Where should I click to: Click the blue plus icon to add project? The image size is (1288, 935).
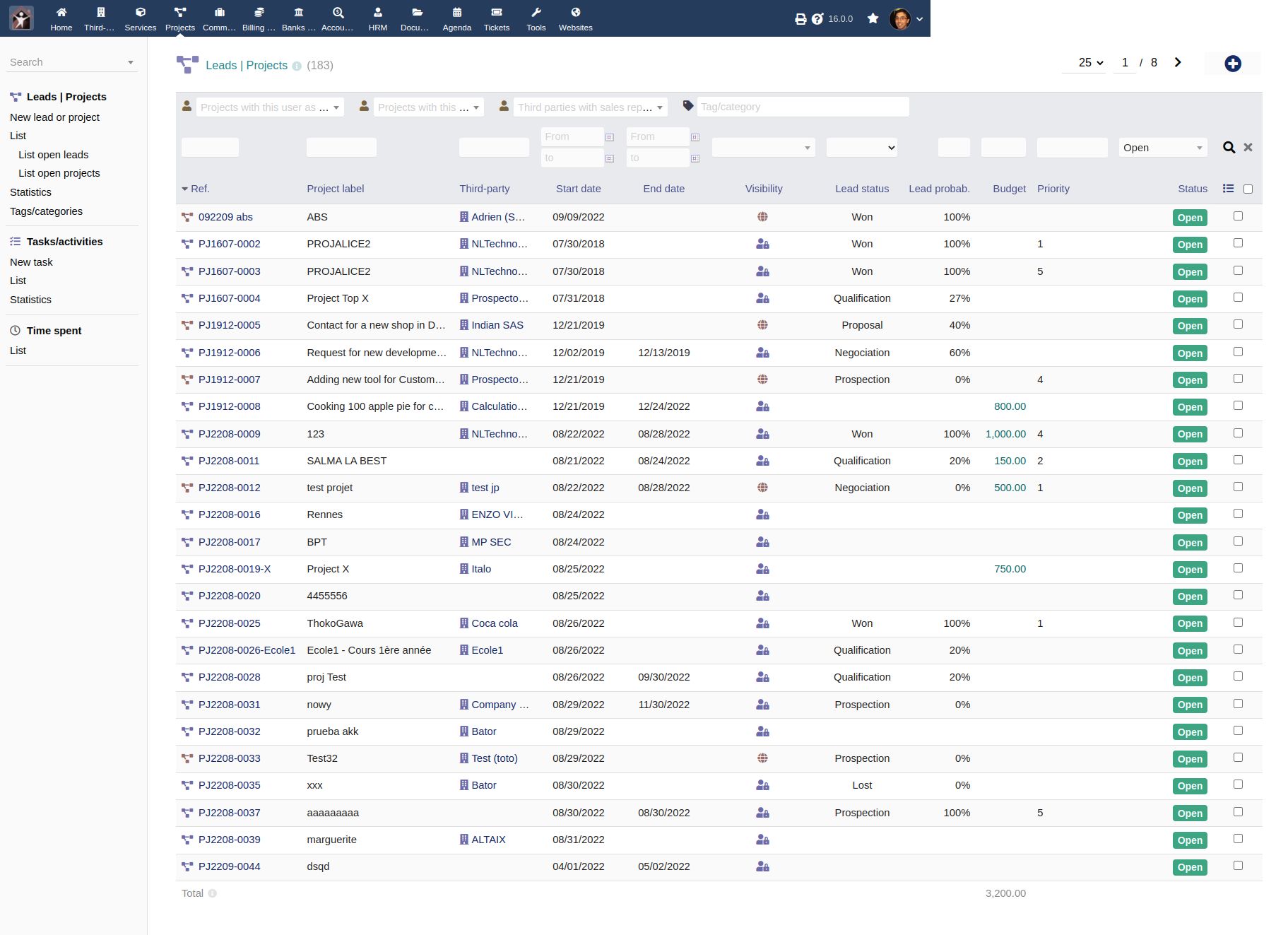click(x=1232, y=64)
